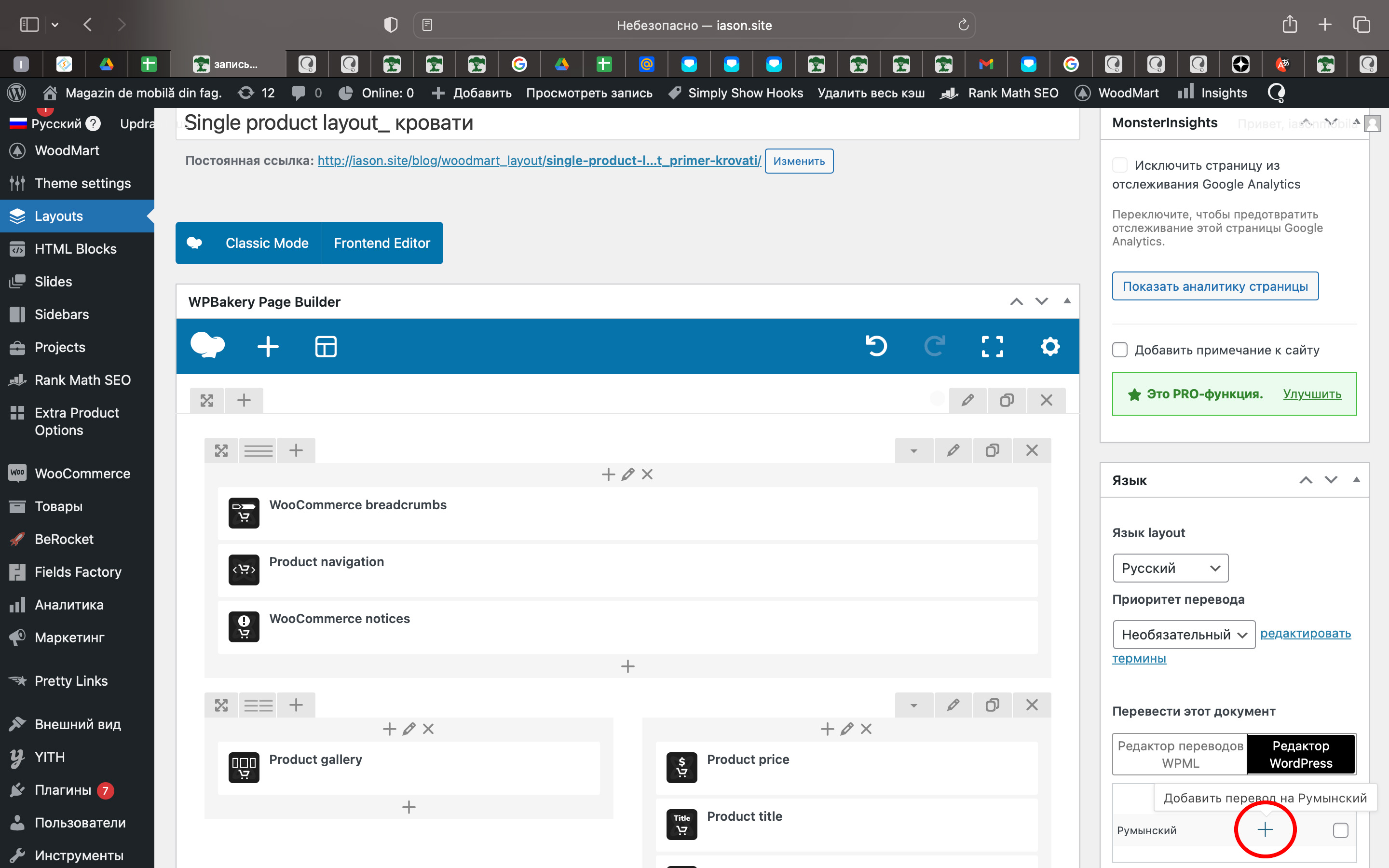Open Плагины menu with updates
The height and width of the screenshot is (868, 1389).
[x=77, y=790]
